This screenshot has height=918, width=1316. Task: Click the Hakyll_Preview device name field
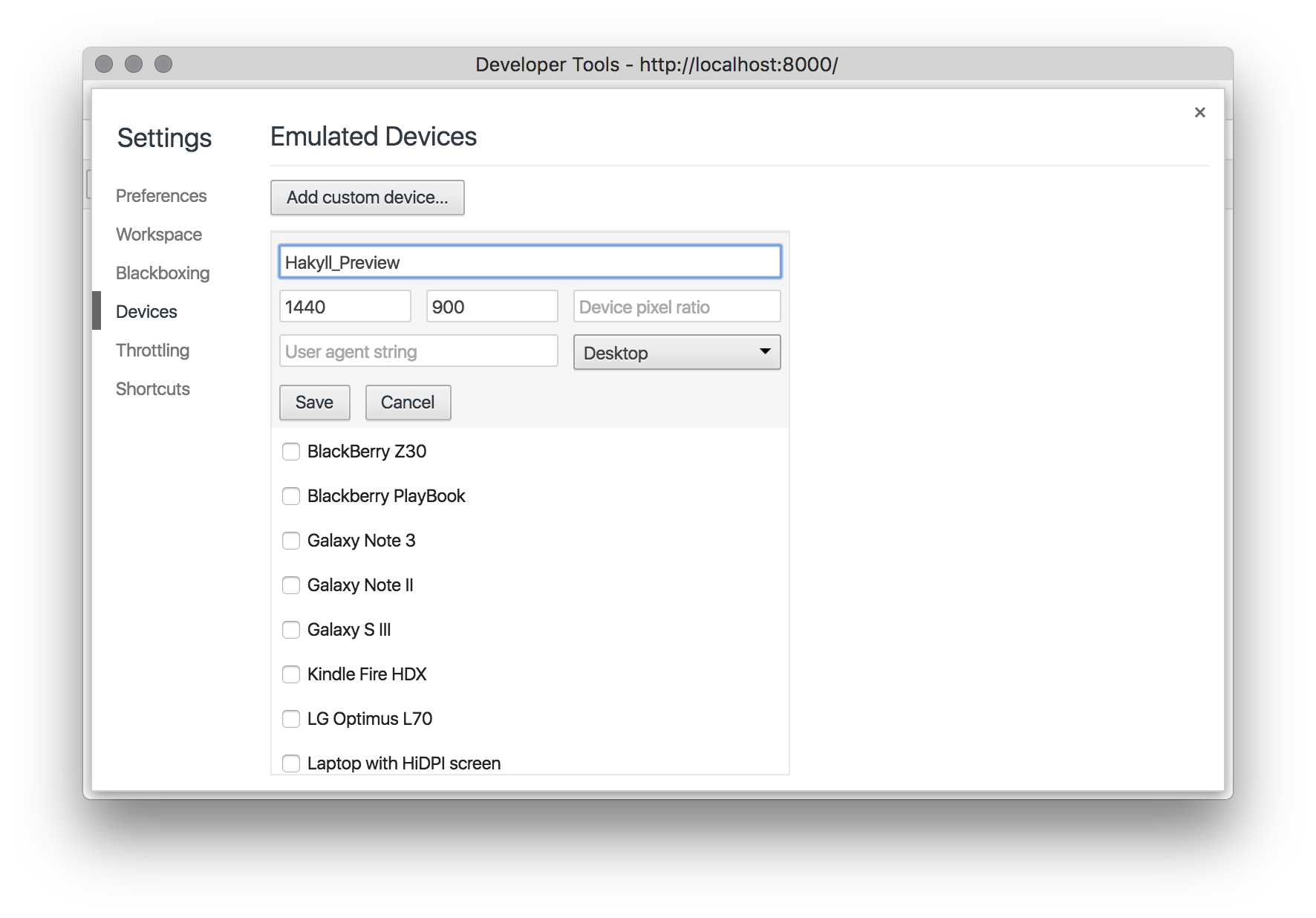(x=530, y=262)
